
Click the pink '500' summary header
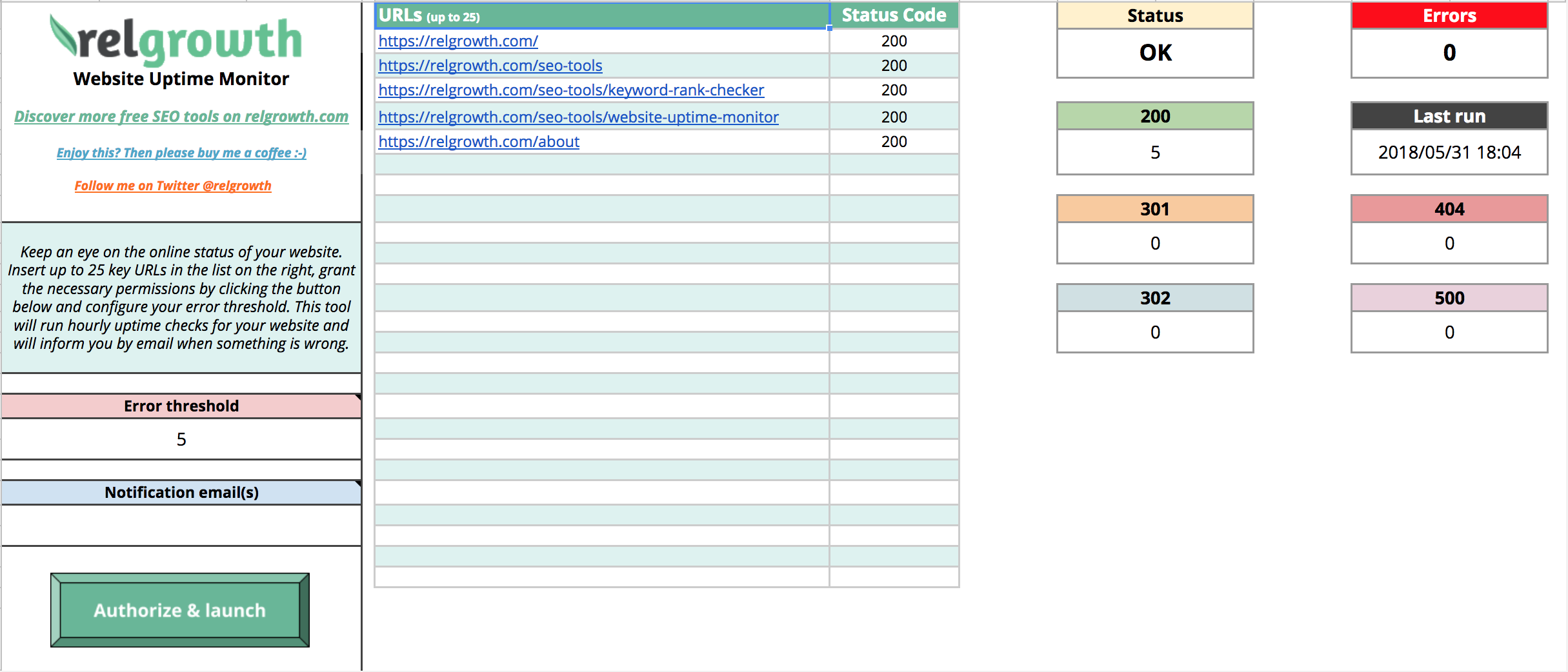[x=1449, y=298]
